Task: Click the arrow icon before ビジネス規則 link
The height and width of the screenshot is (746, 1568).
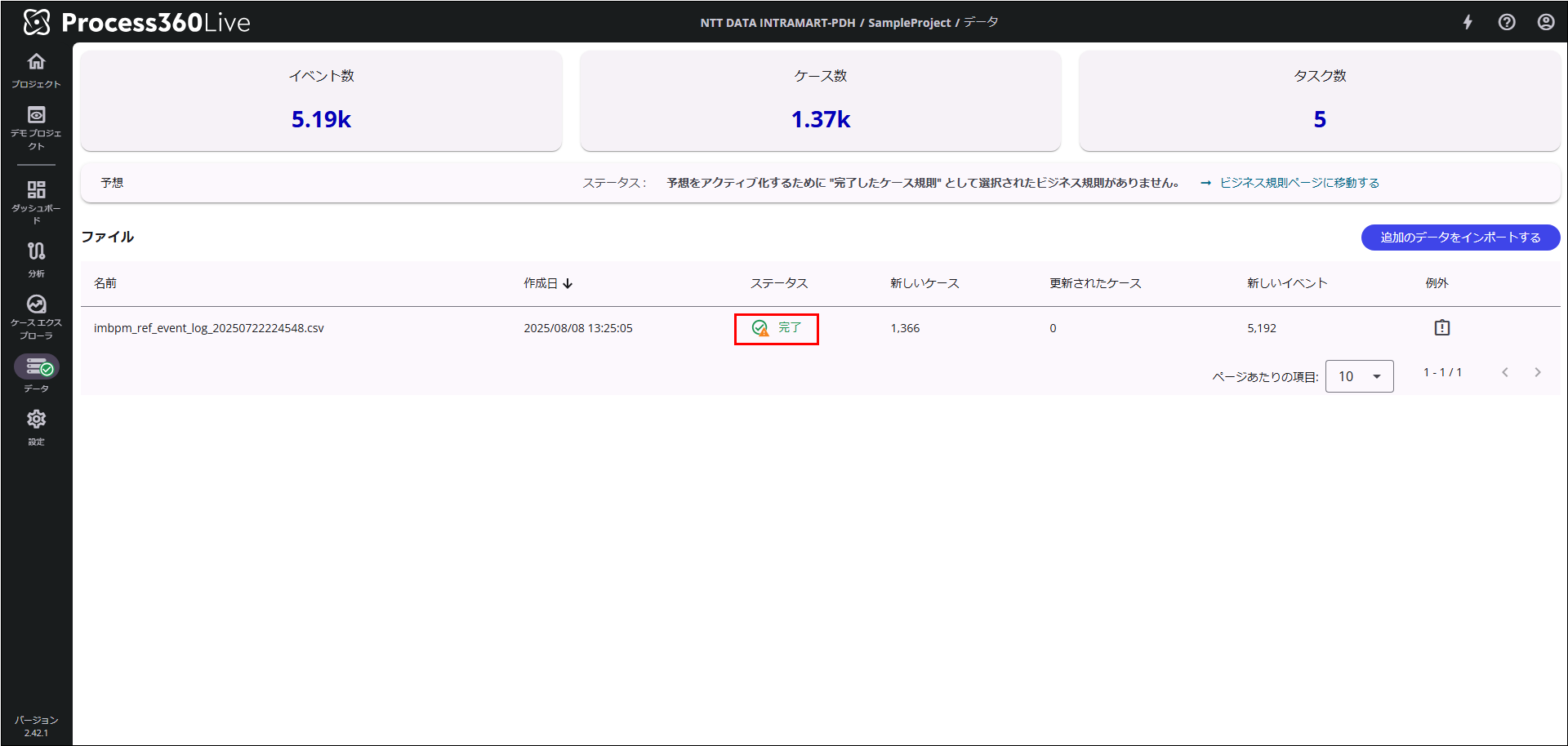Action: [1205, 183]
